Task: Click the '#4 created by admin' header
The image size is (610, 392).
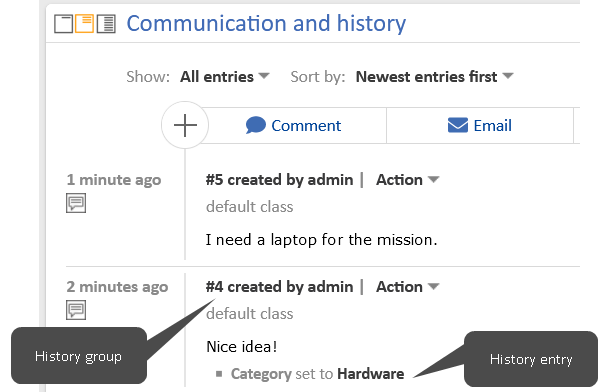Action: [279, 287]
